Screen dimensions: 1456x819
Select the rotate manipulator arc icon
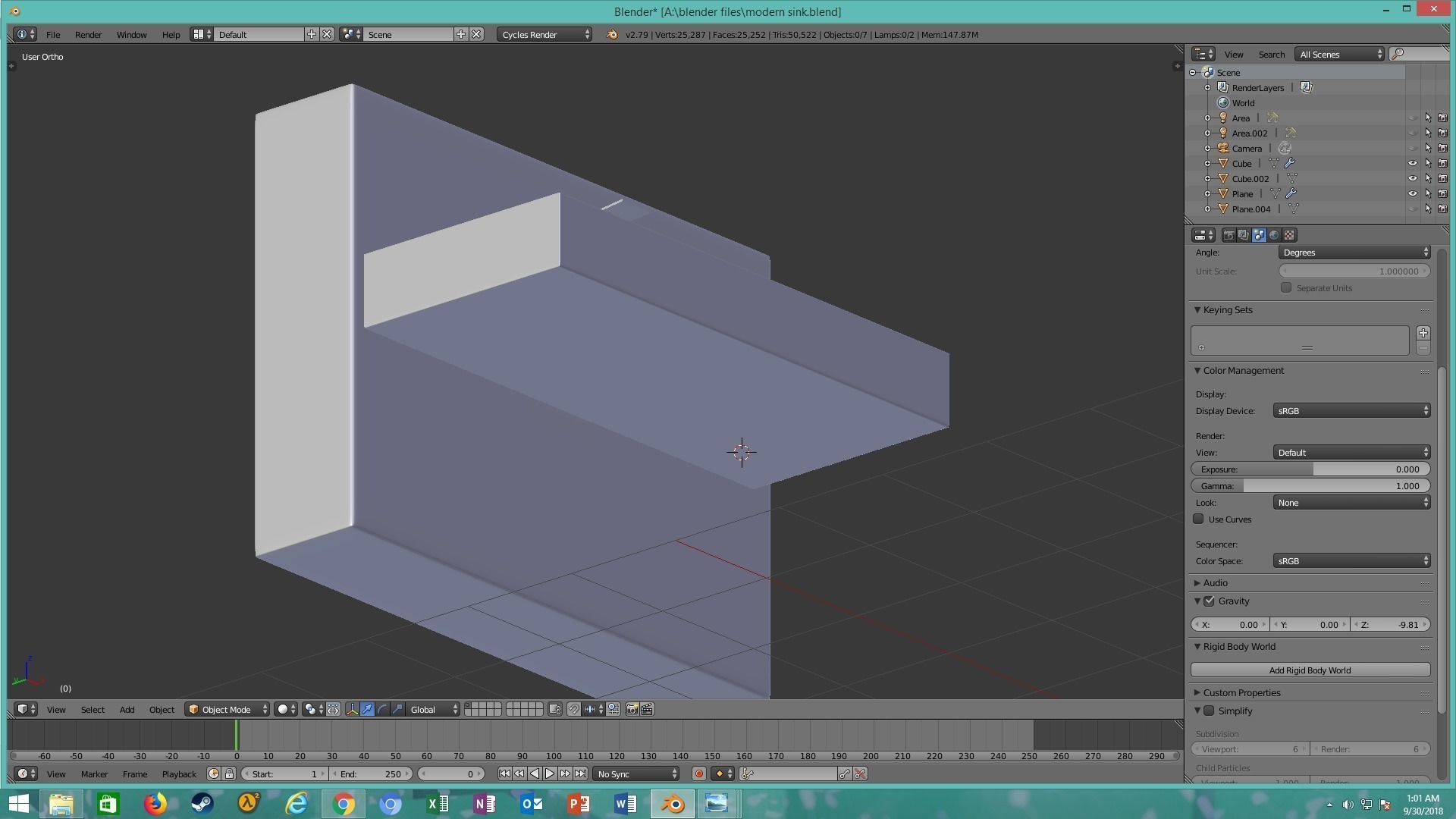382,709
